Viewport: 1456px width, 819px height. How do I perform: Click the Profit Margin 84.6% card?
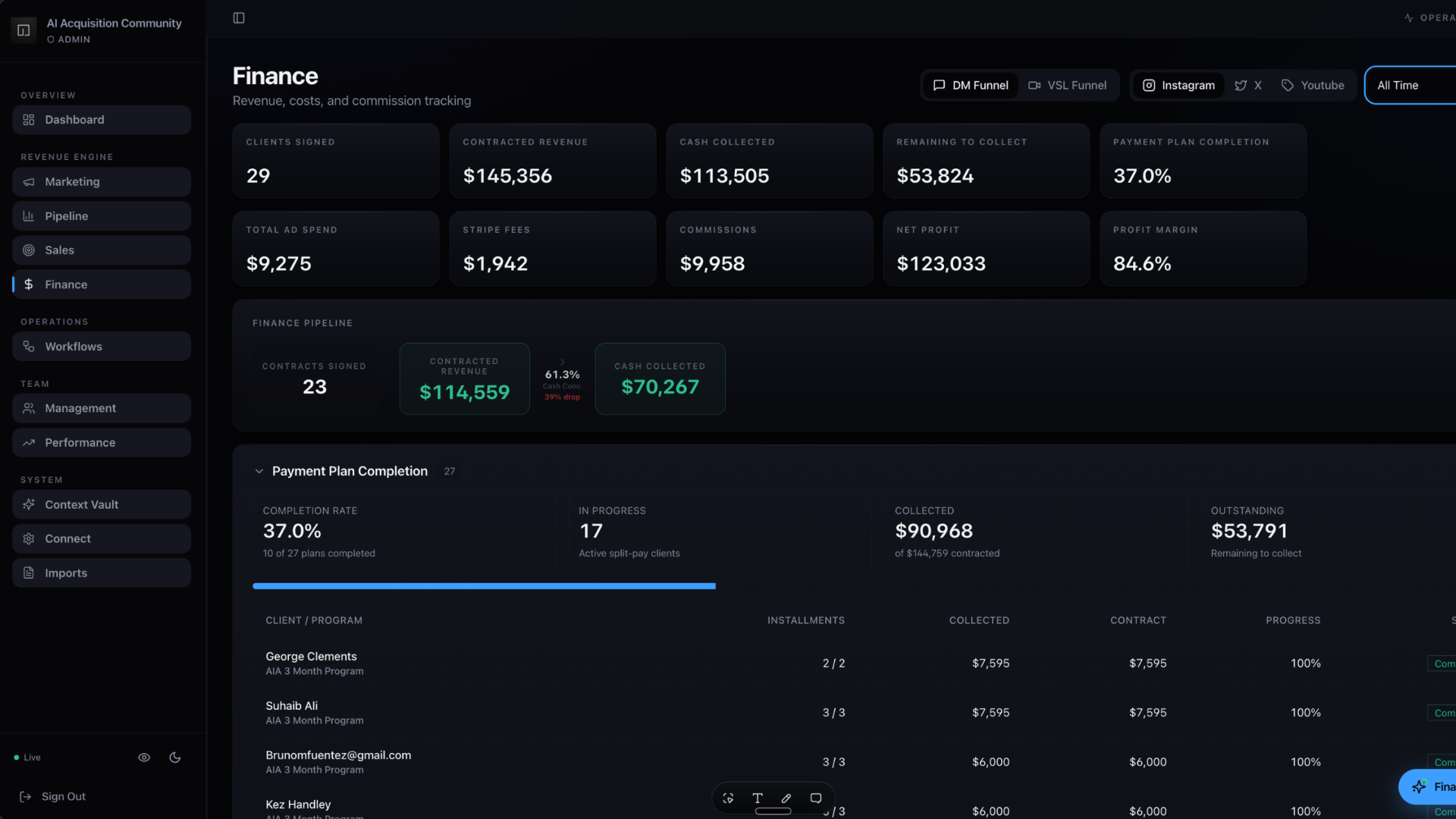tap(1203, 249)
